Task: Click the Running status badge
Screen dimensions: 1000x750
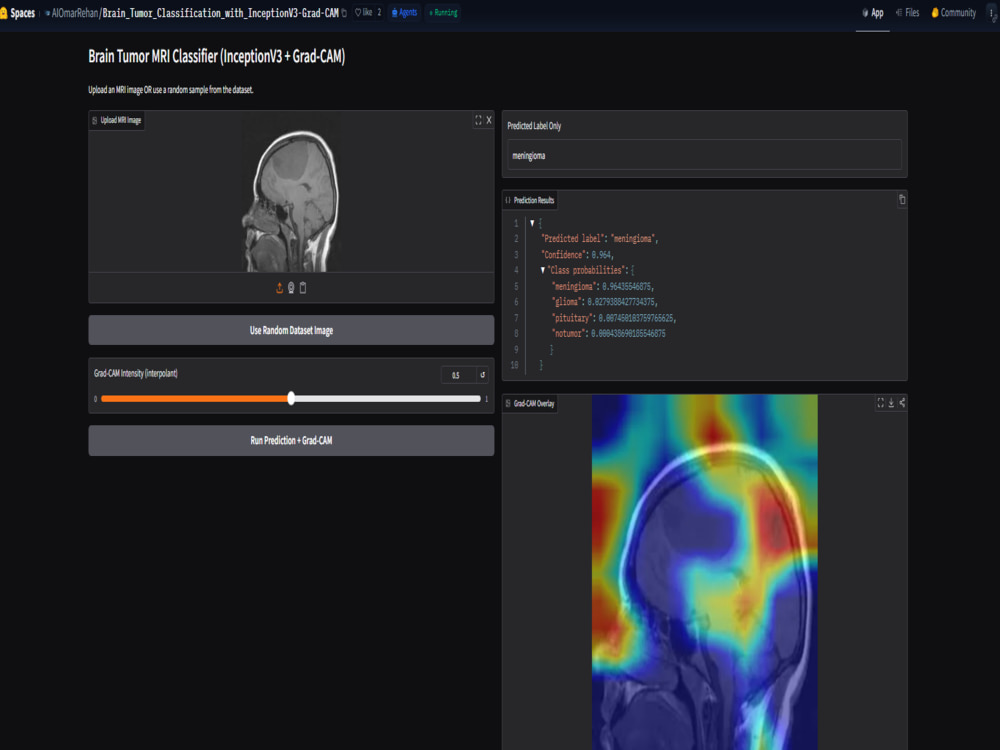Action: click(x=443, y=13)
